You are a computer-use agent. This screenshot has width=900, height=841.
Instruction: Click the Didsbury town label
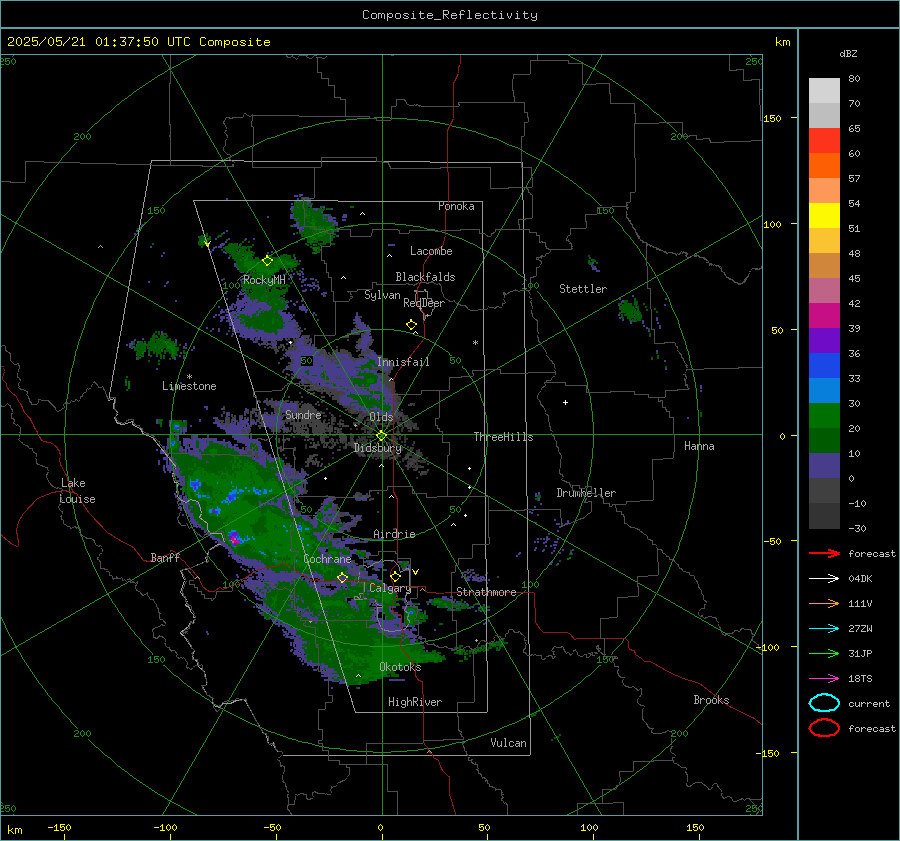(x=377, y=448)
